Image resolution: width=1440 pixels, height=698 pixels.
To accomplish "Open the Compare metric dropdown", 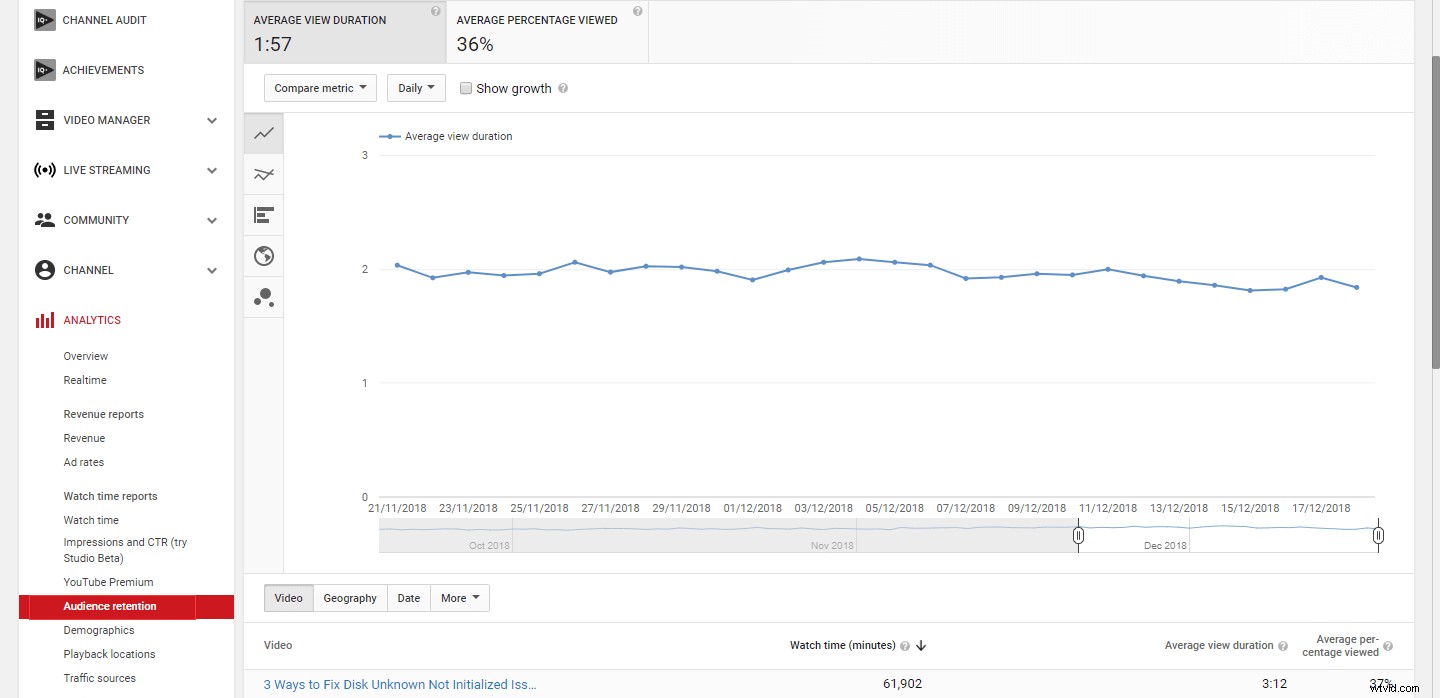I will coord(319,88).
